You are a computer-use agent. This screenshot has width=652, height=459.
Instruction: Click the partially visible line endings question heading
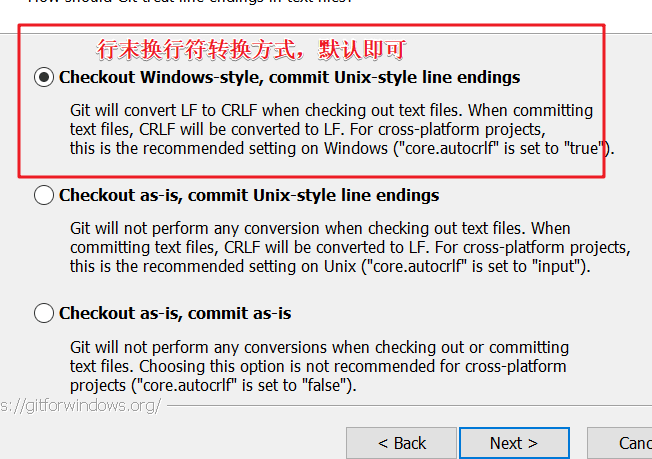tap(190, 2)
